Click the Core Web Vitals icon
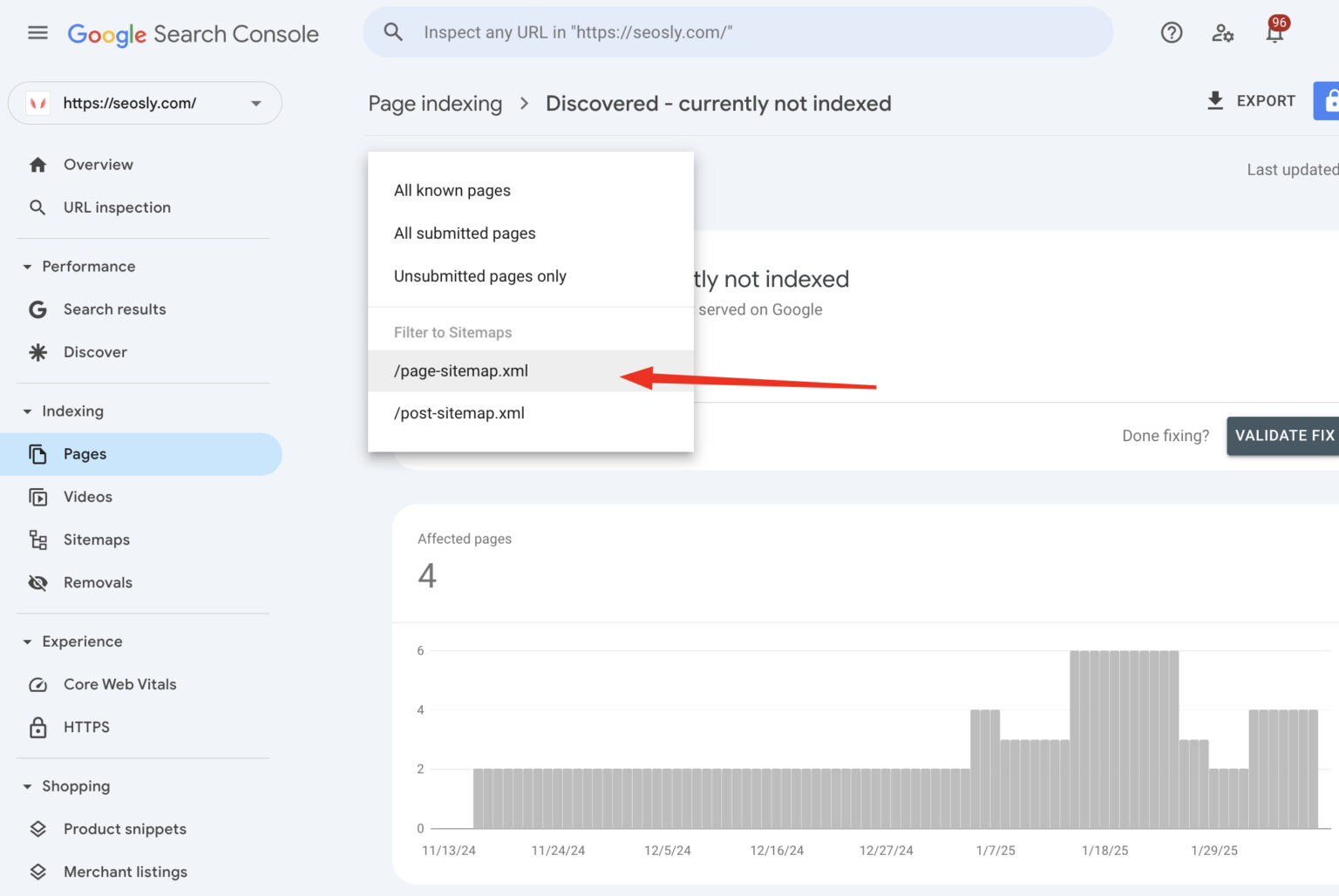This screenshot has height=896, width=1339. (38, 684)
